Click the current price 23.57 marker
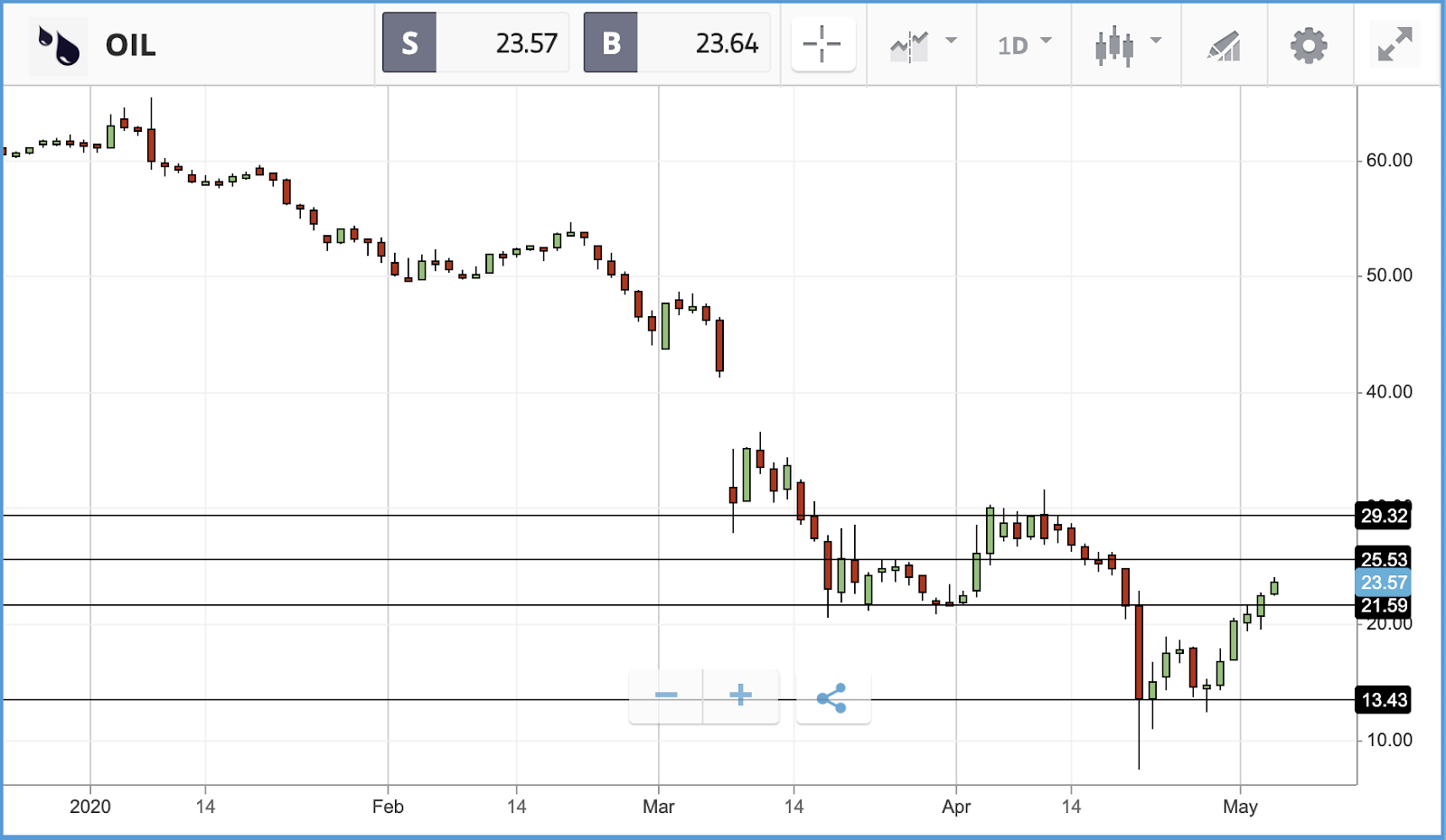The height and width of the screenshot is (840, 1446). coord(1384,583)
